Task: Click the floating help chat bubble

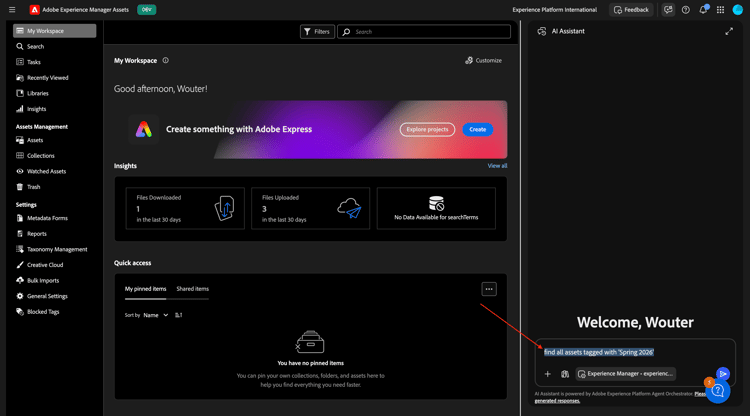Action: 717,391
